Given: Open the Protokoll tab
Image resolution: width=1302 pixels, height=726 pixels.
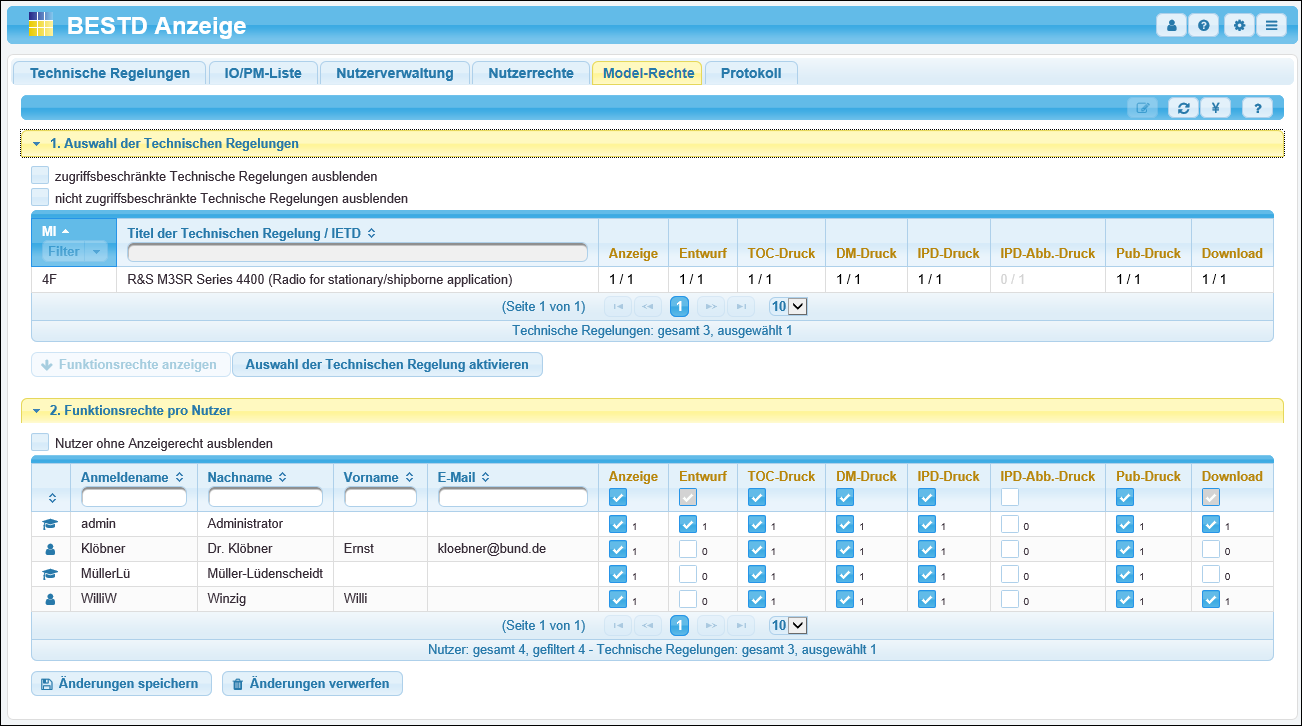Looking at the screenshot, I should click(751, 73).
